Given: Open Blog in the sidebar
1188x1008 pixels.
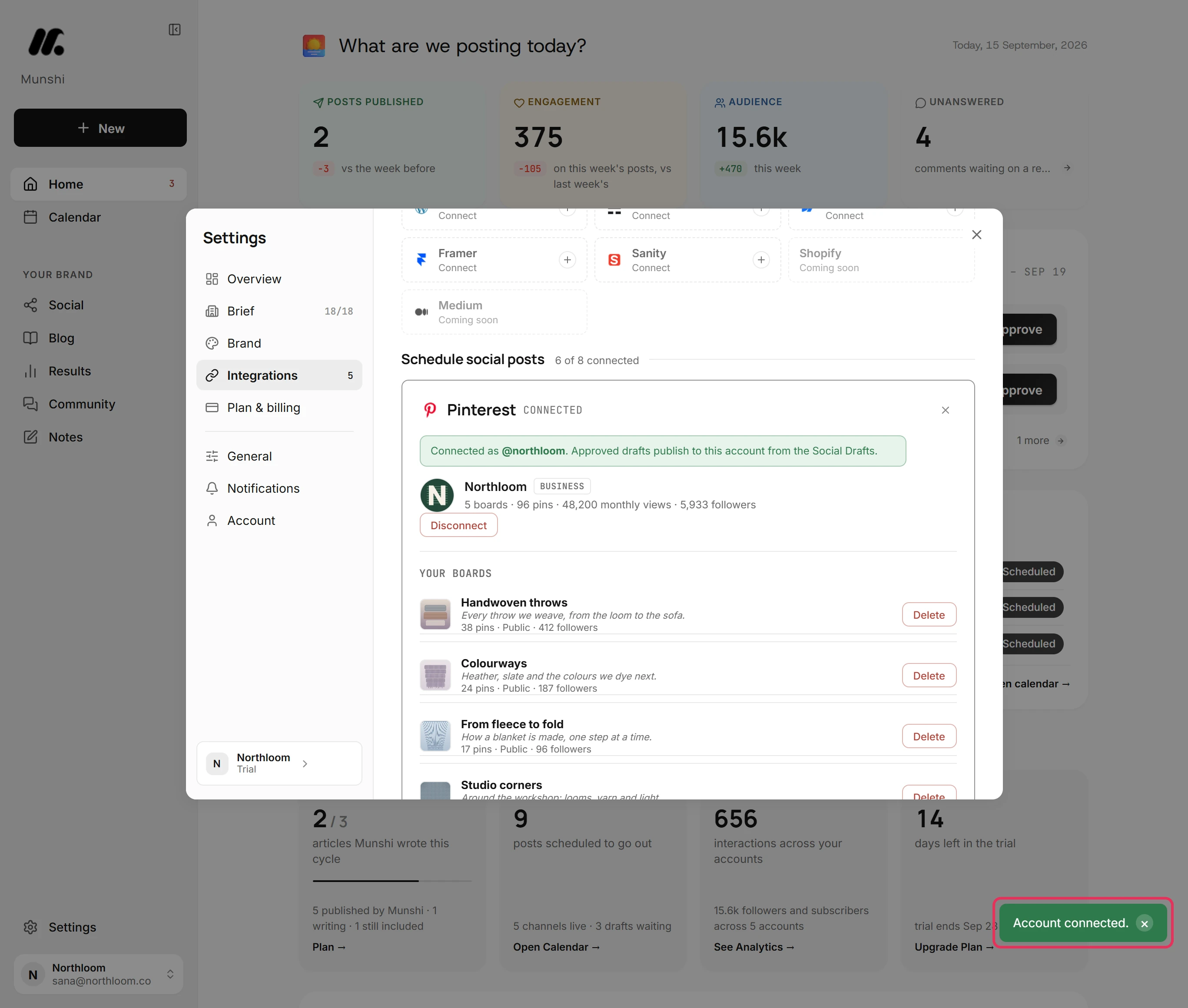Looking at the screenshot, I should click(98, 338).
